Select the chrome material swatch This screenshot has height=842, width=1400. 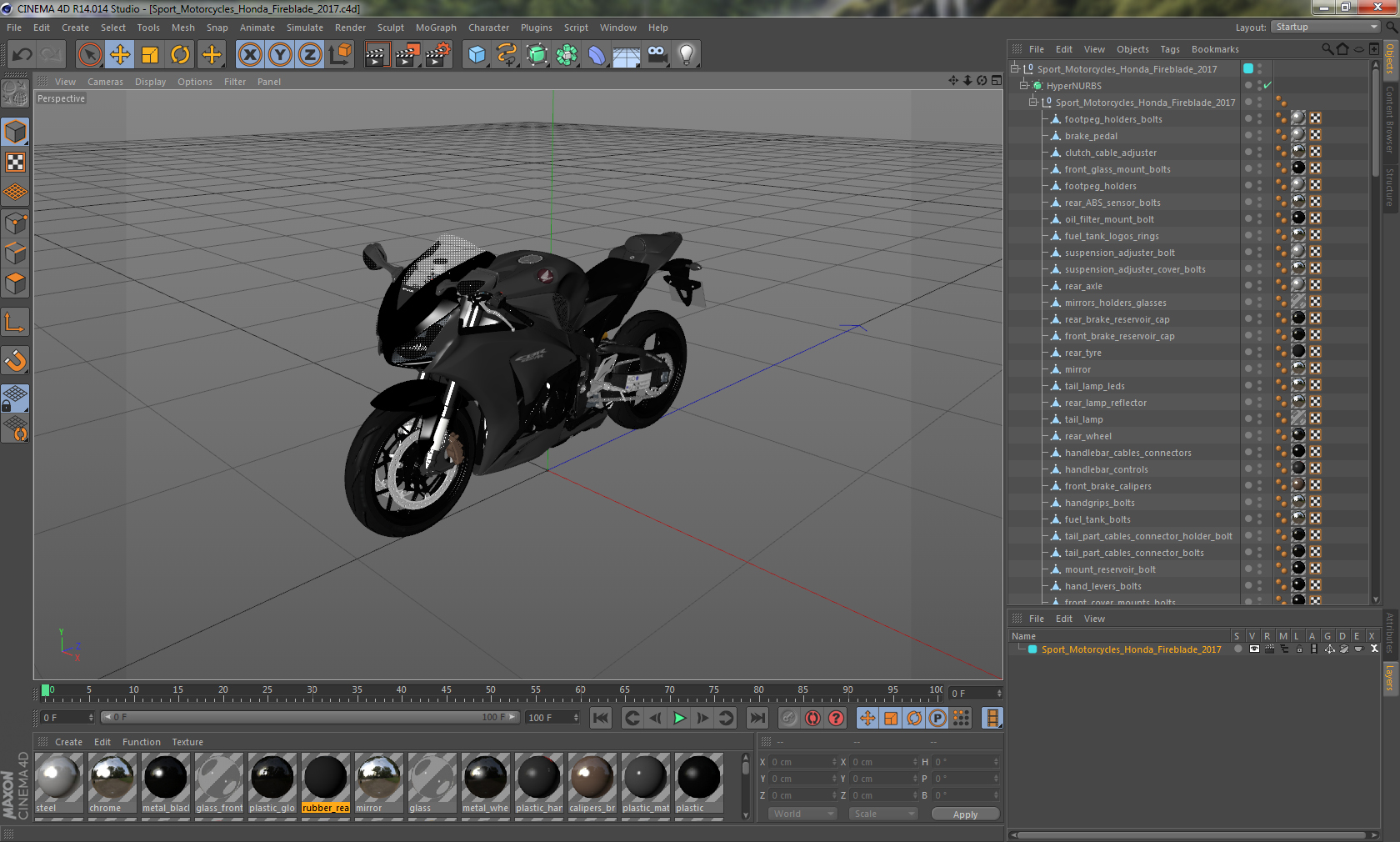click(112, 784)
